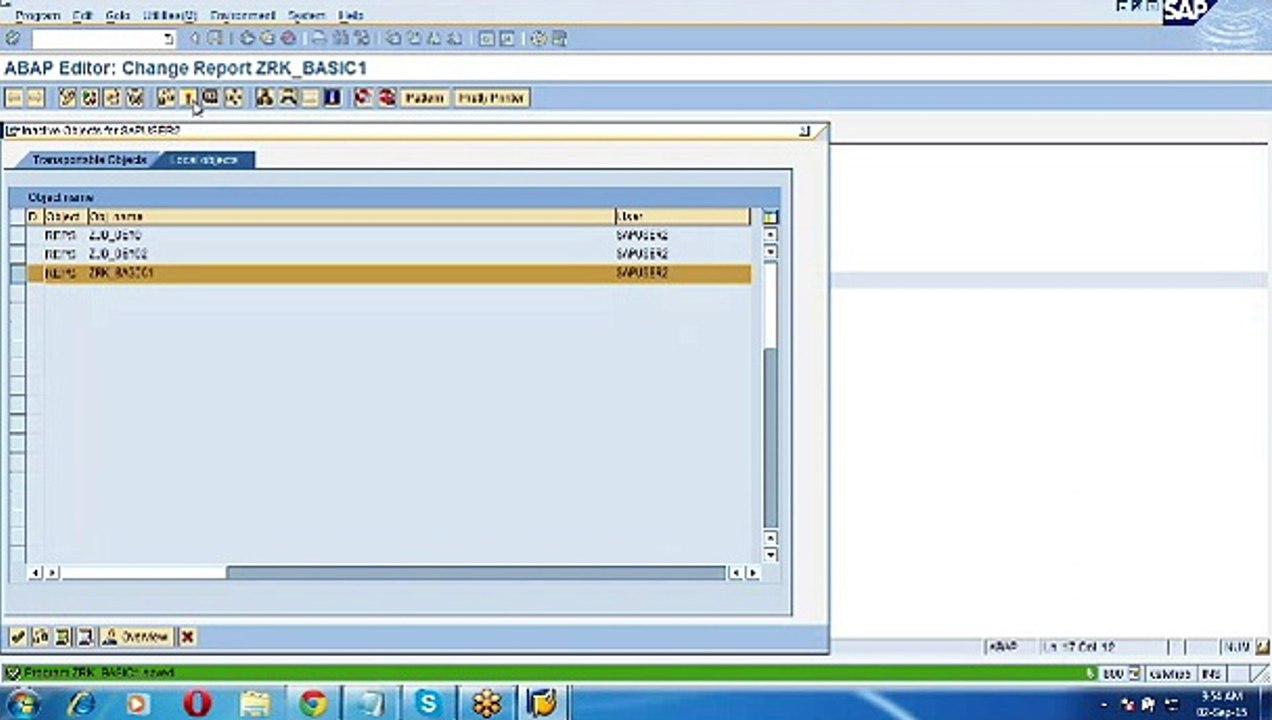Viewport: 1272px width, 720px height.
Task: Click the User column header
Action: (x=682, y=216)
